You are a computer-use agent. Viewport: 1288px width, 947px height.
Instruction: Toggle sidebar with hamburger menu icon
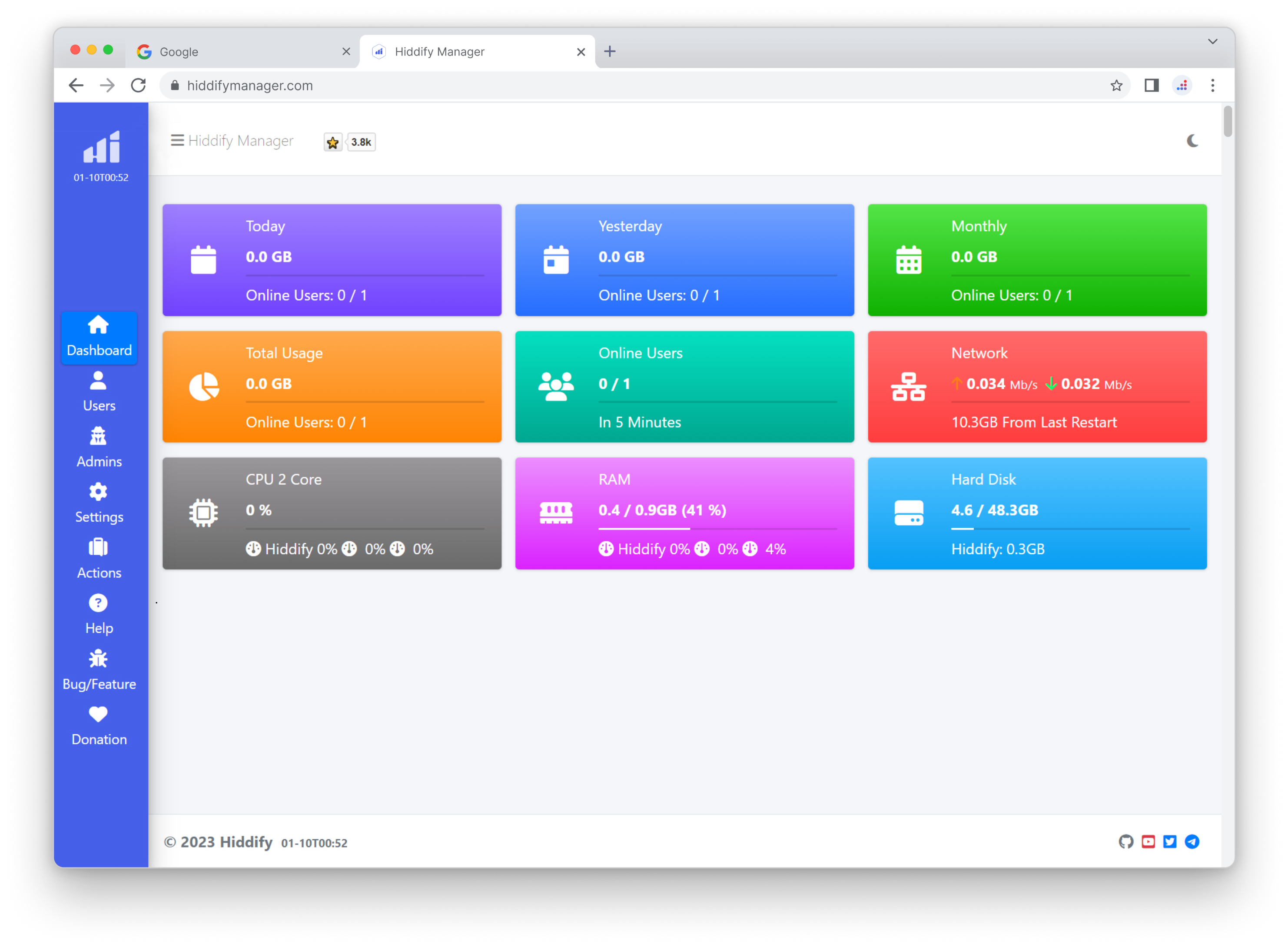(x=177, y=140)
